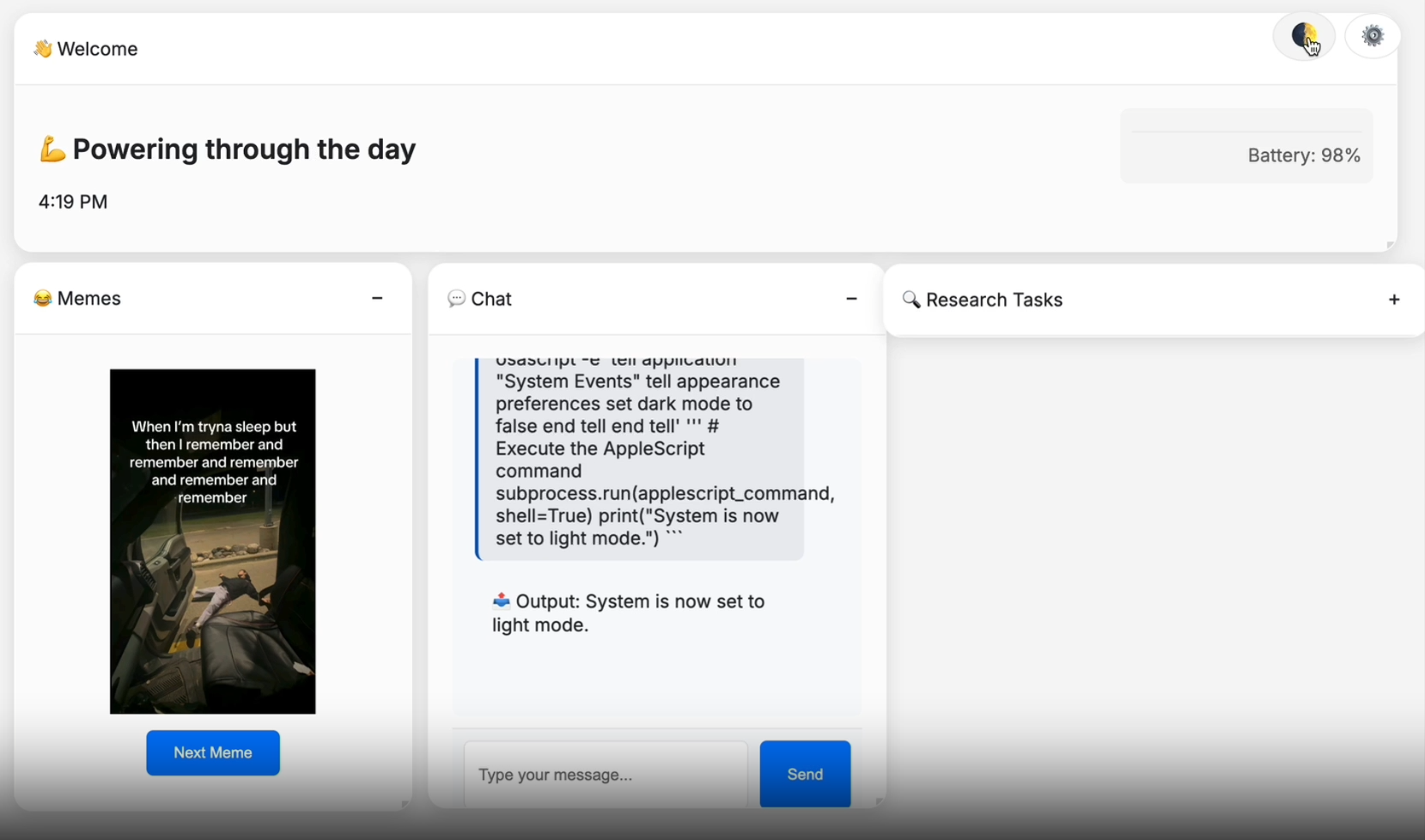1425x840 pixels.
Task: Toggle dark mode with moon icon
Action: pyautogui.click(x=1304, y=36)
